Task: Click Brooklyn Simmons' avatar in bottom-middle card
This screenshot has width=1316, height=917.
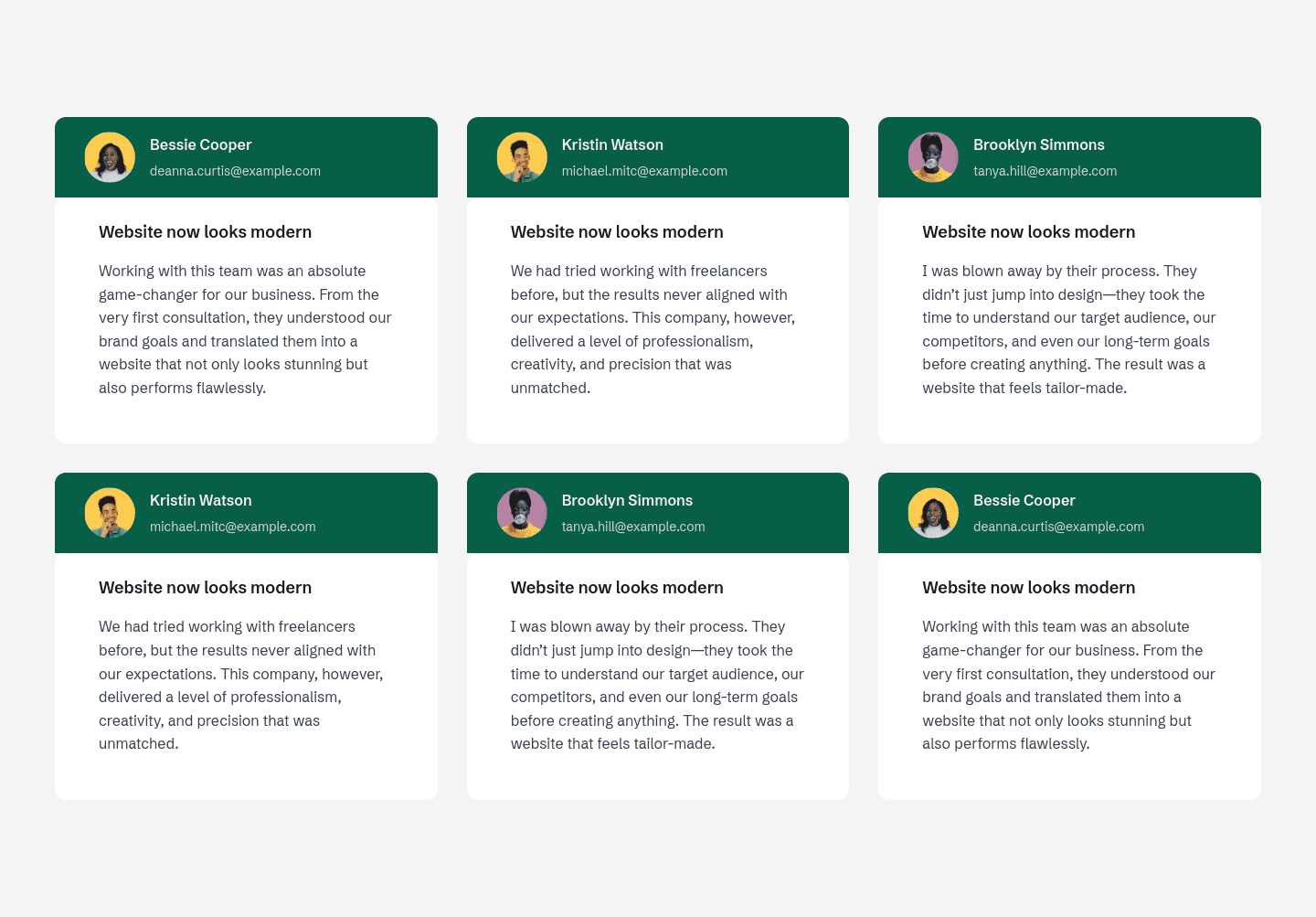Action: [x=522, y=513]
